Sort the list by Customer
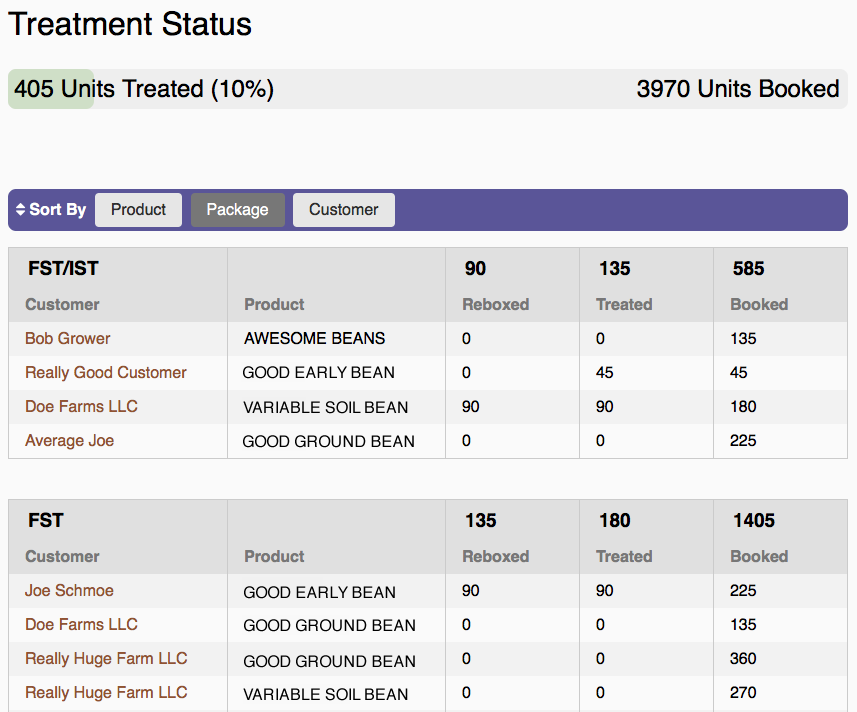This screenshot has height=712, width=857. pyautogui.click(x=343, y=210)
